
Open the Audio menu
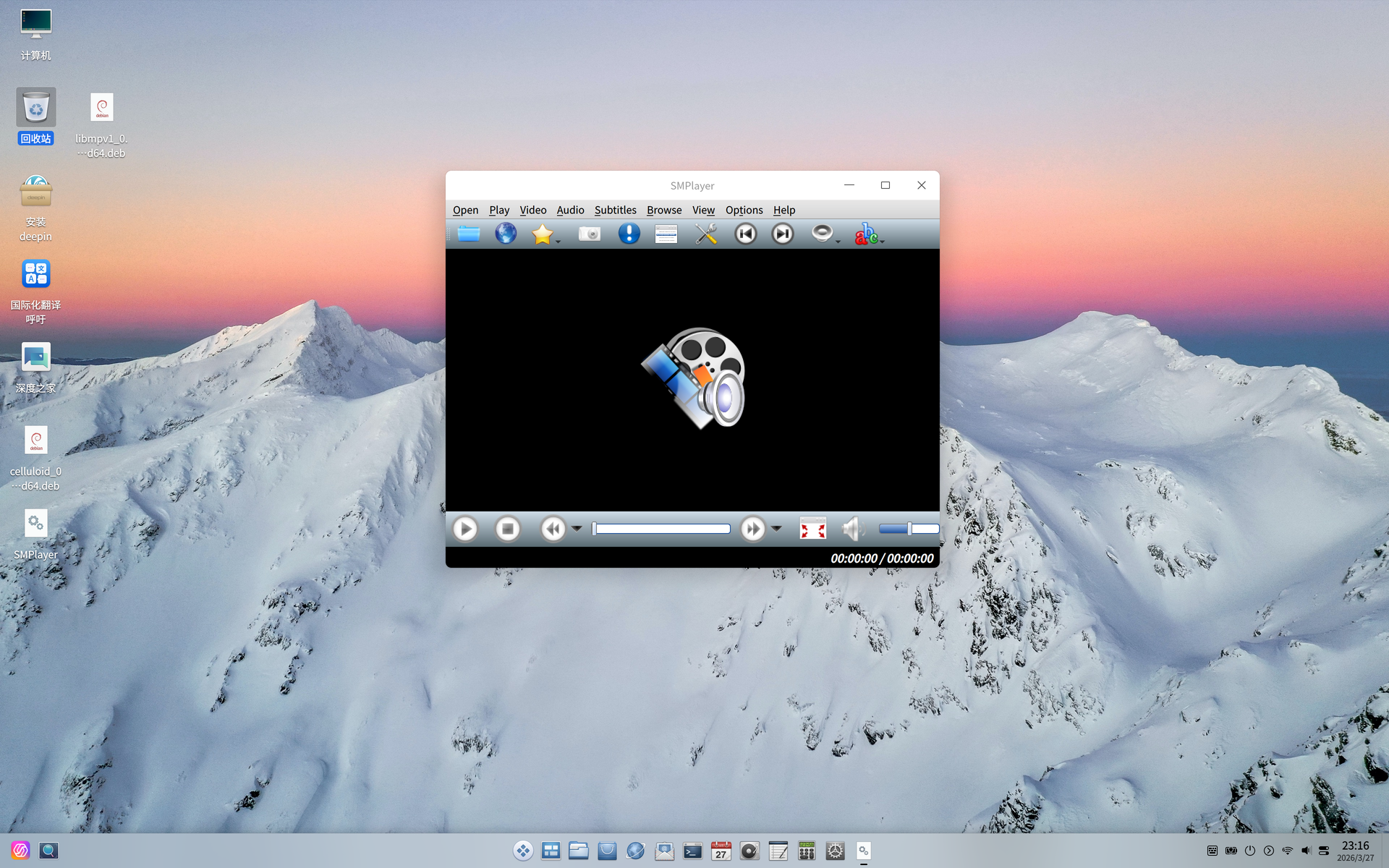[570, 210]
